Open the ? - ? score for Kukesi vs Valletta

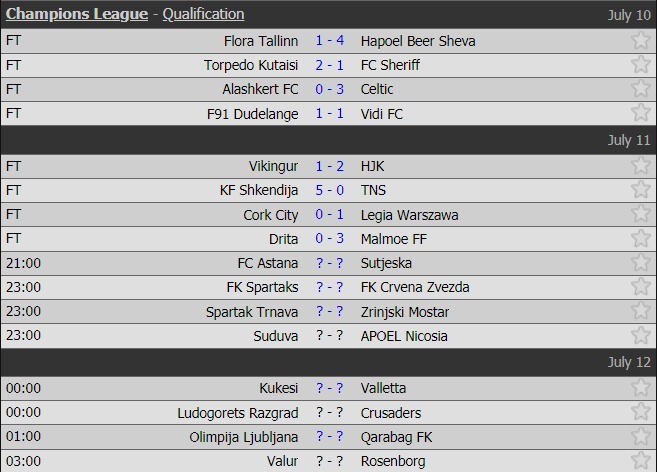pyautogui.click(x=330, y=388)
